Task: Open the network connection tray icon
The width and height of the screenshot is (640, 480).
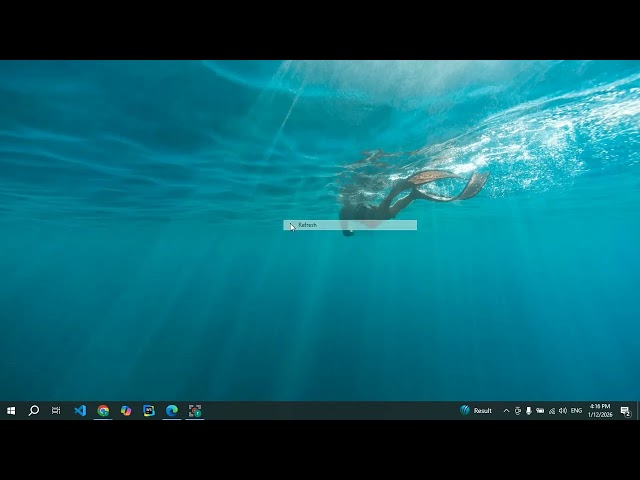Action: point(552,411)
